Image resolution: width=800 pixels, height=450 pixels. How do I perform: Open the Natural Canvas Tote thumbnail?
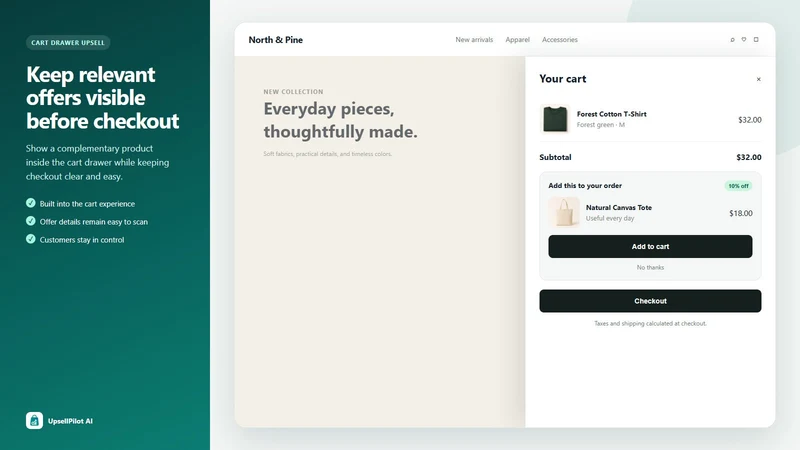click(x=564, y=212)
